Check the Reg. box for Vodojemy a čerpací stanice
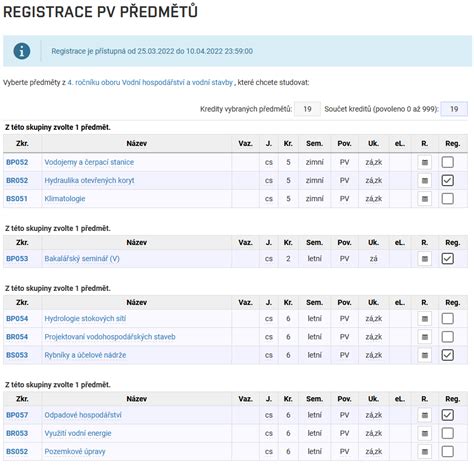 447,162
